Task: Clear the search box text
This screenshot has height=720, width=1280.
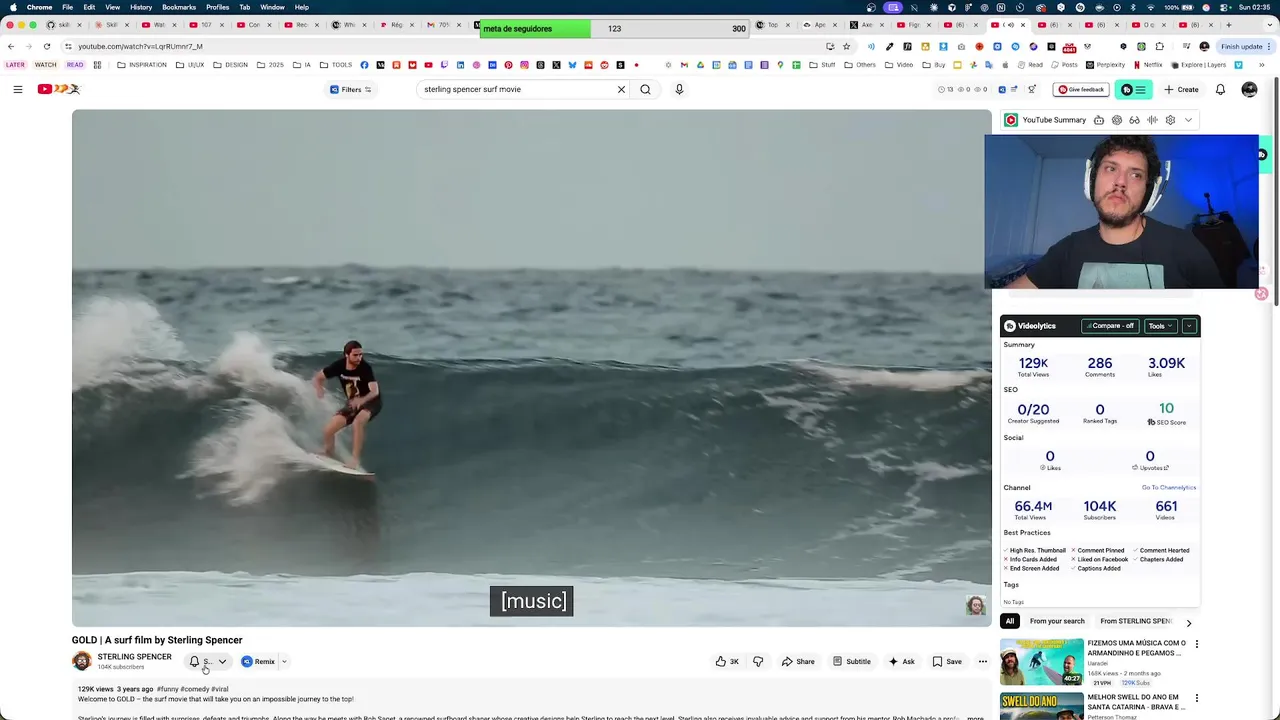Action: (621, 89)
